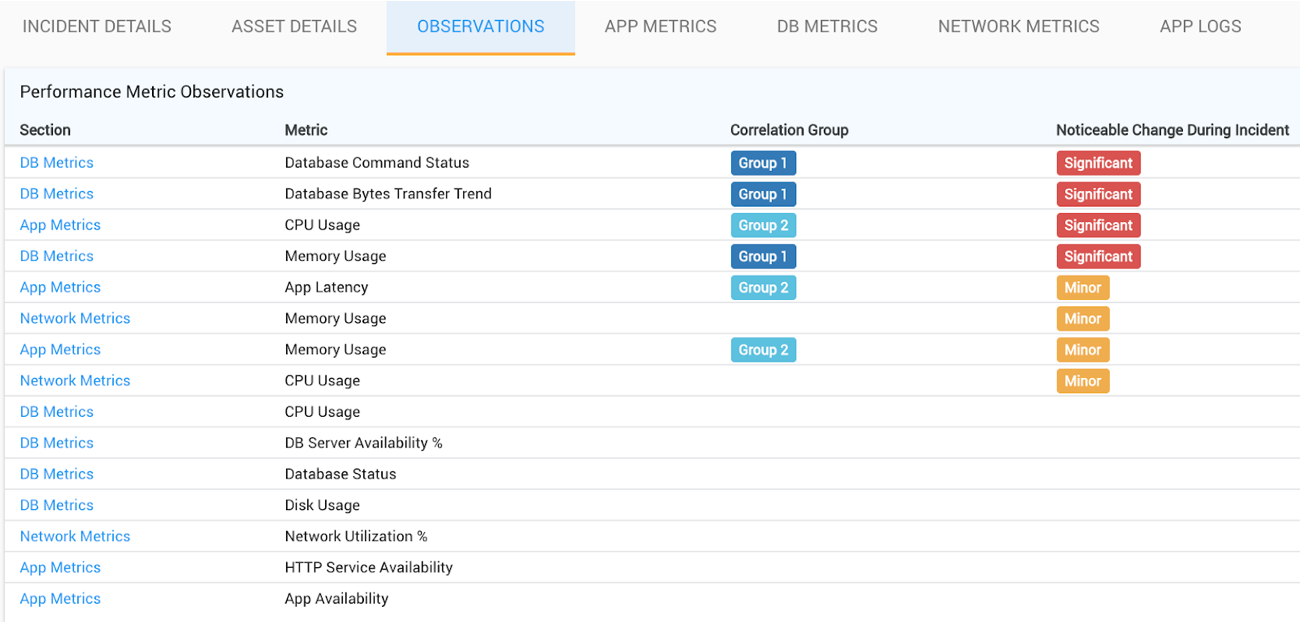Click Minor badge in the App Latency row
The image size is (1300, 622).
tap(1082, 288)
